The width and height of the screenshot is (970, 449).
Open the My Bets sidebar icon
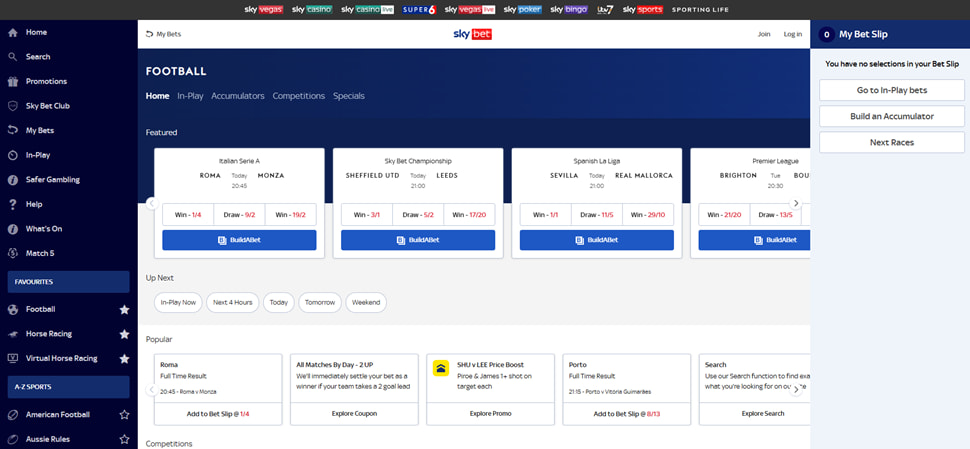coord(12,130)
